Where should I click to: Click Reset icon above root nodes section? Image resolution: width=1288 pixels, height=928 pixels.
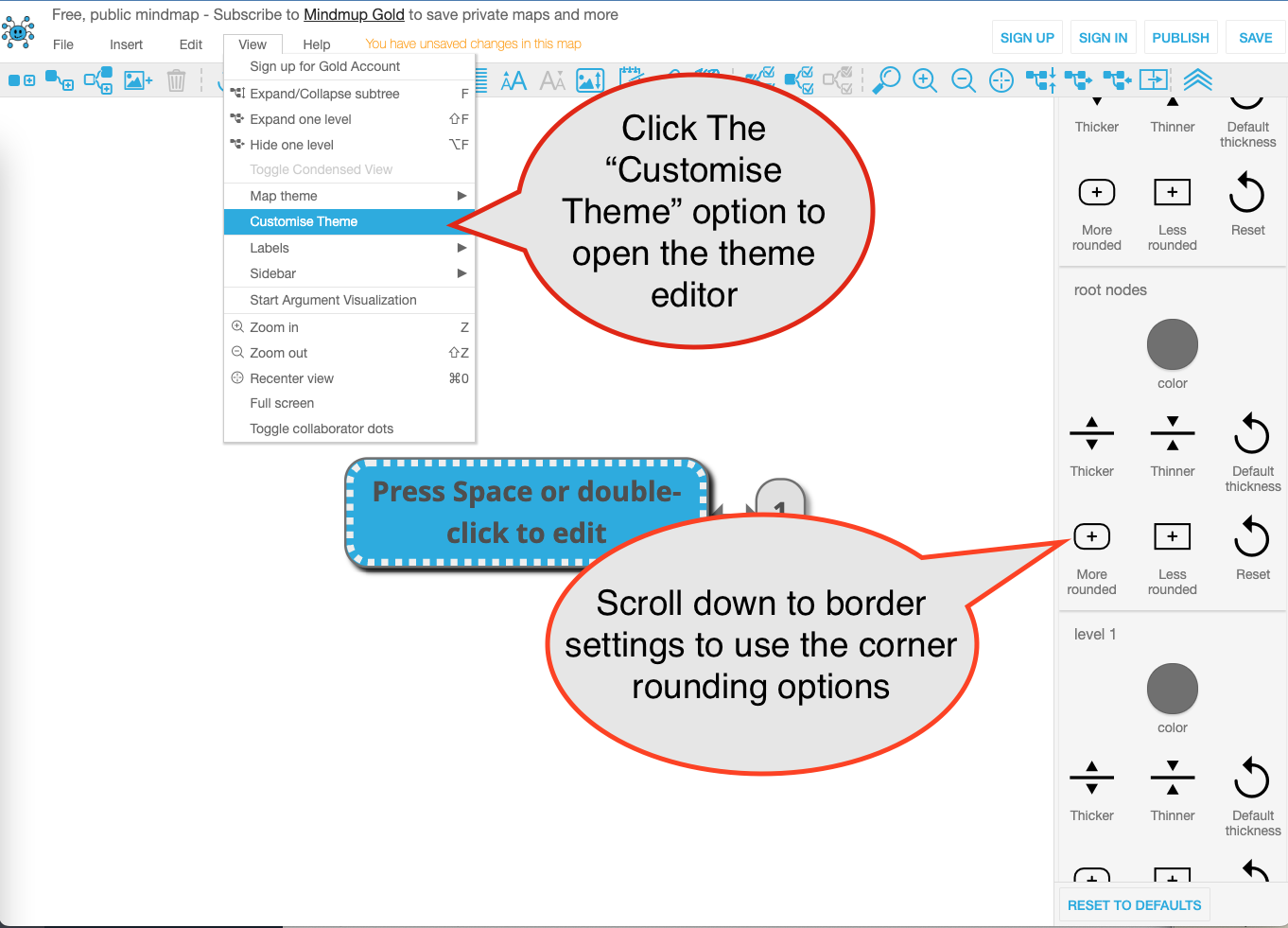(x=1247, y=192)
